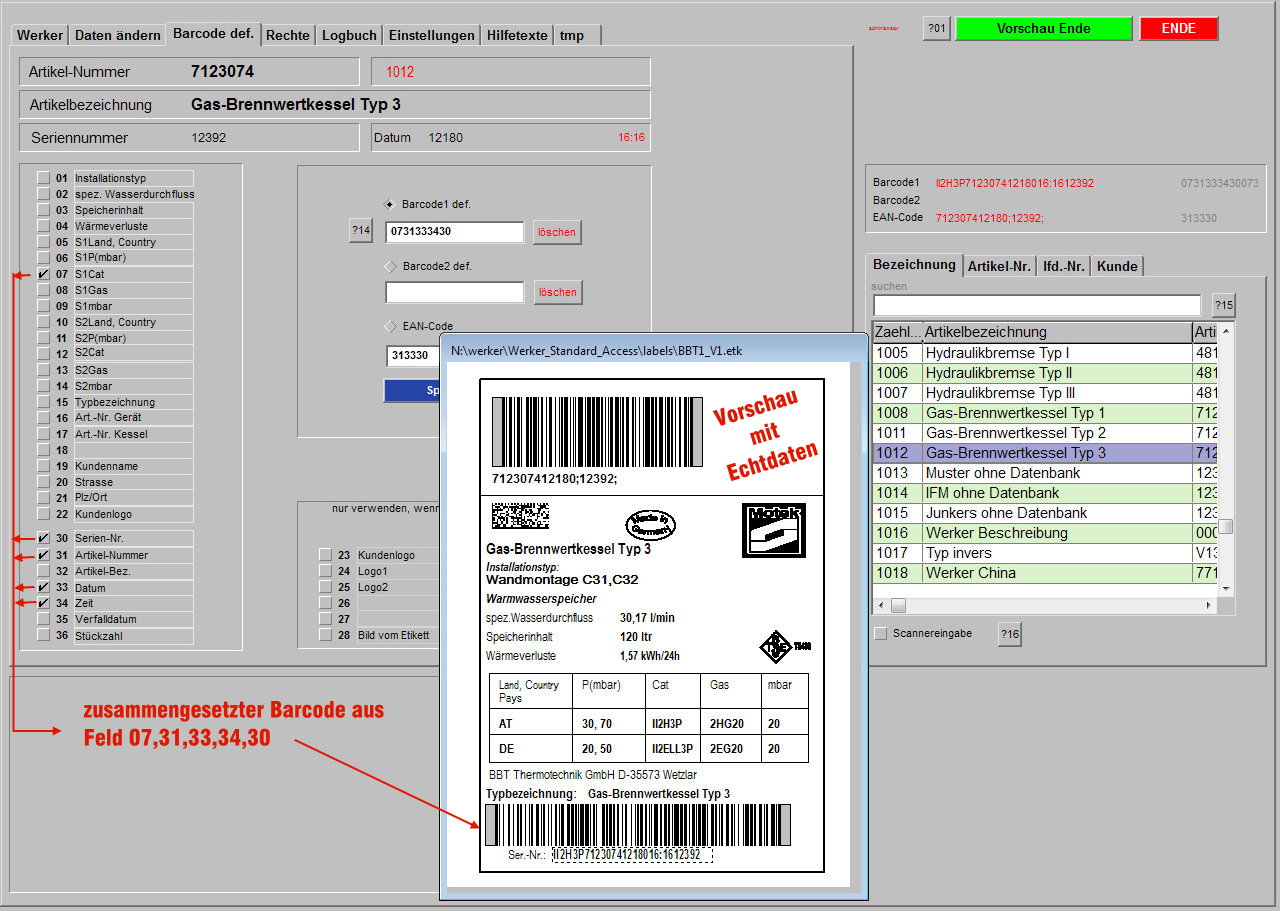Click the green Vorschau Ende button
The width and height of the screenshot is (1280, 911).
tap(1044, 28)
